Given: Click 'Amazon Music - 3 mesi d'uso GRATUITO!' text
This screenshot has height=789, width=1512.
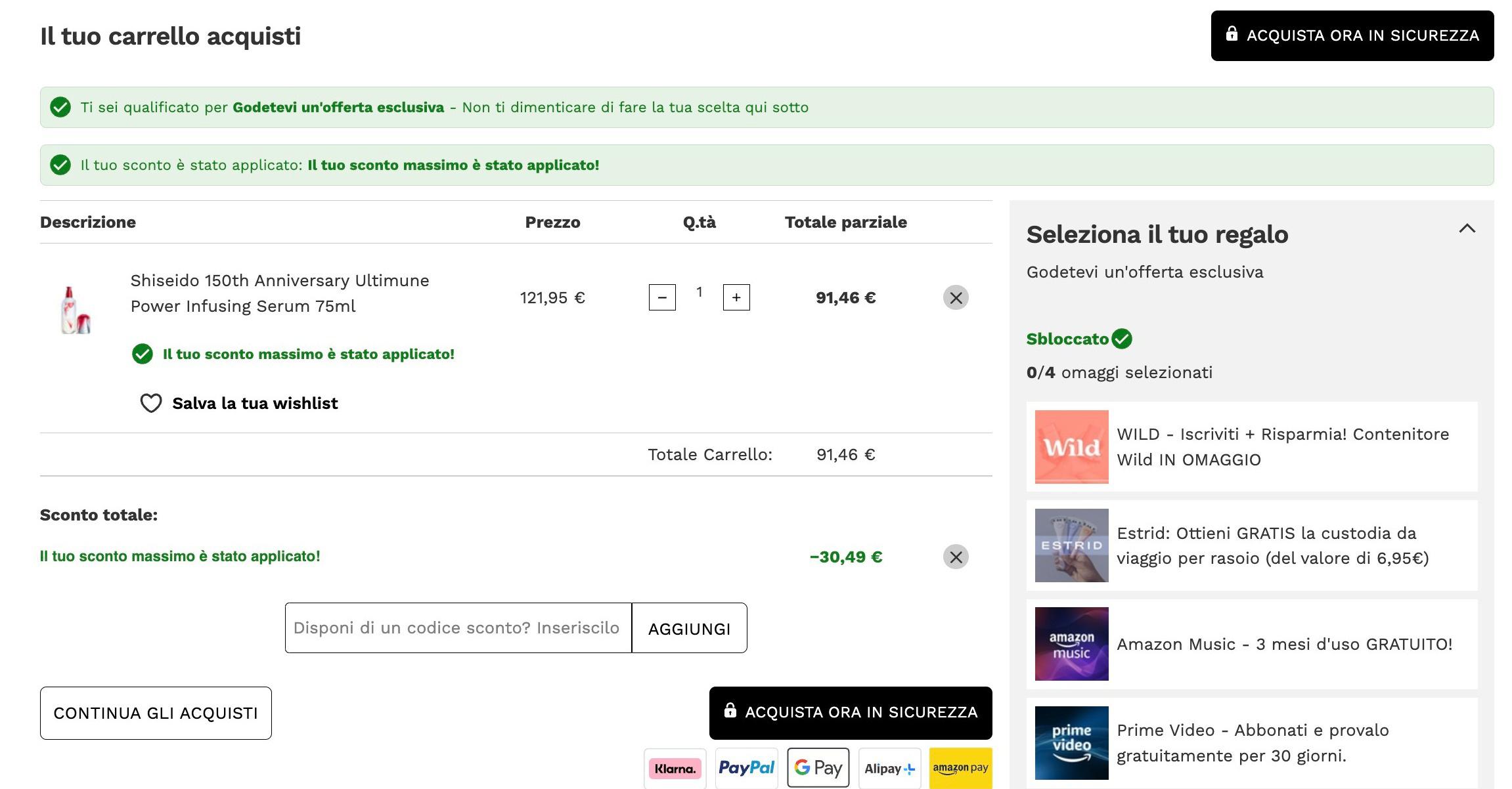Looking at the screenshot, I should click(x=1285, y=645).
